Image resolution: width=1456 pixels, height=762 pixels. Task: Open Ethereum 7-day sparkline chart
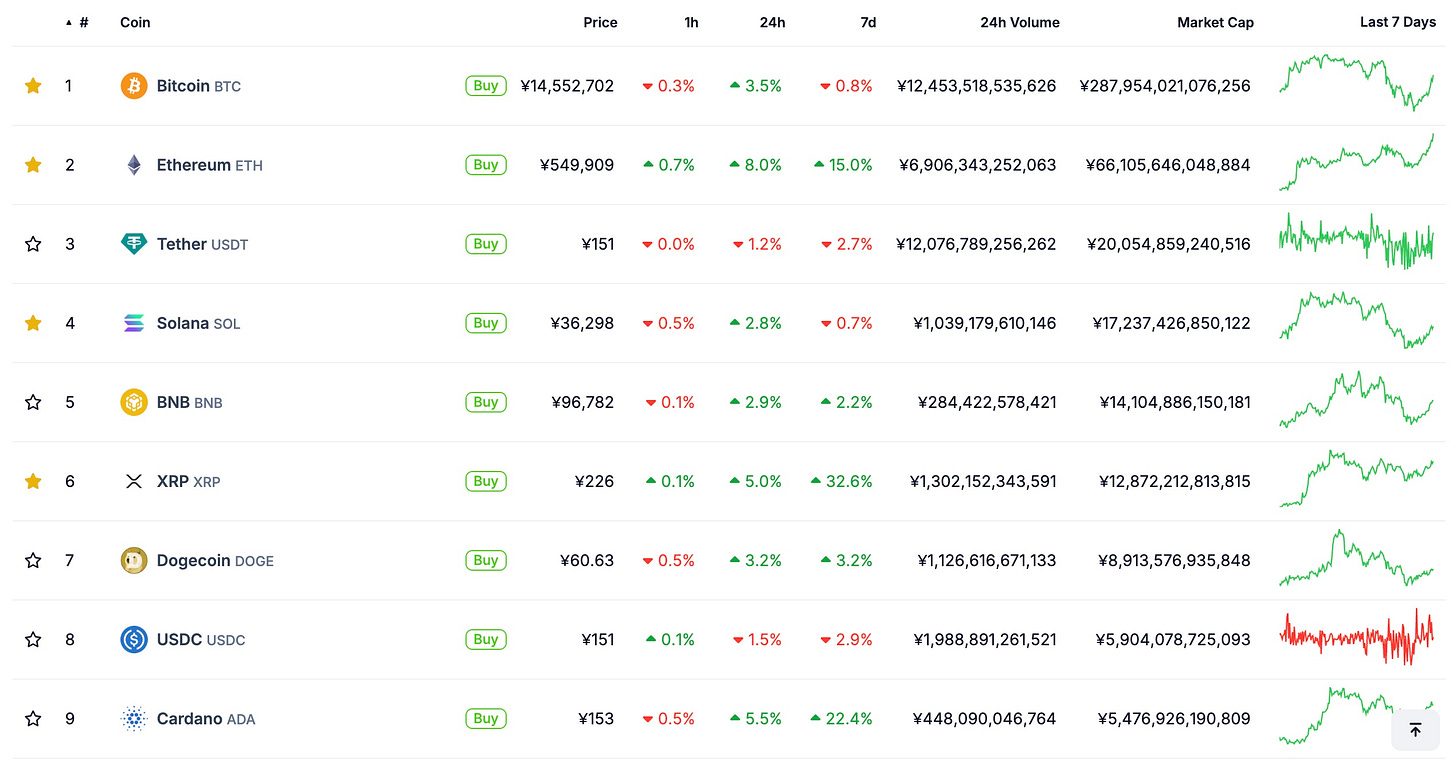[1356, 162]
